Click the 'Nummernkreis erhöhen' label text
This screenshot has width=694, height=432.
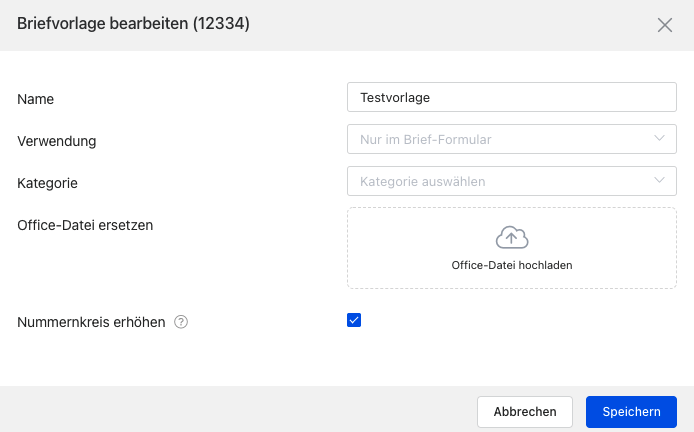[x=91, y=323]
